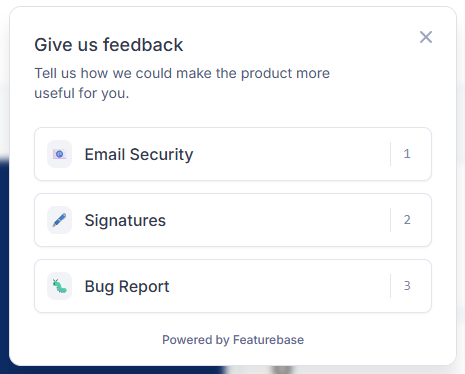Click empty space in Signatures row
The width and height of the screenshot is (465, 374).
277,220
